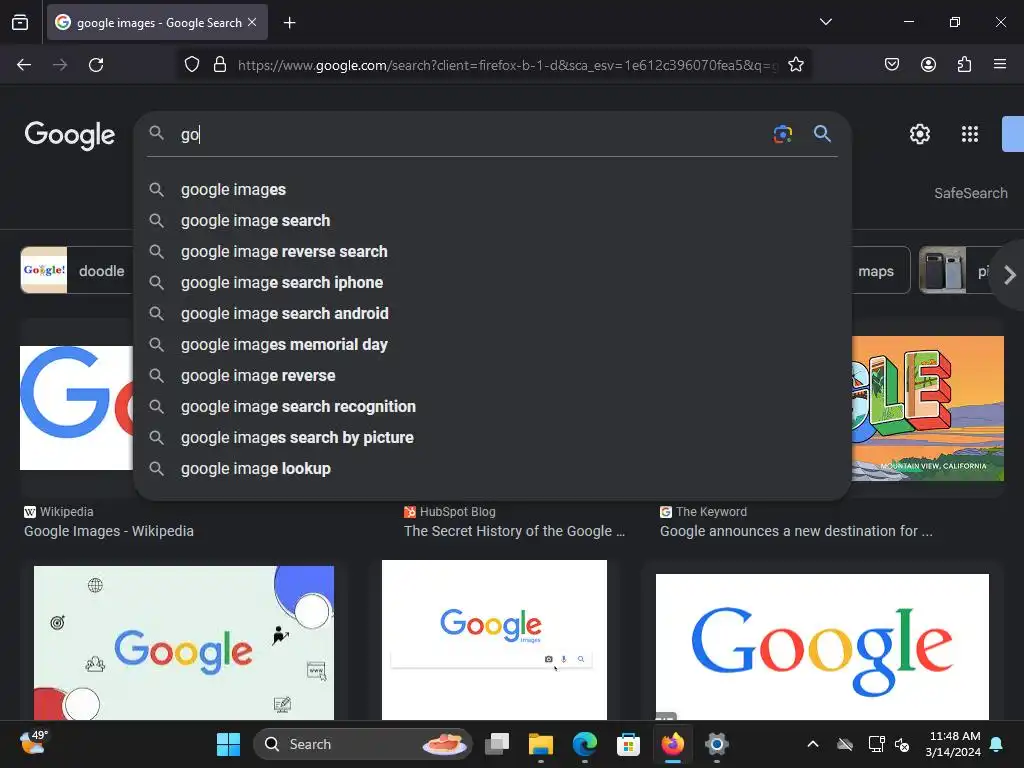Open Task View on the taskbar
The width and height of the screenshot is (1024, 768).
[x=497, y=744]
